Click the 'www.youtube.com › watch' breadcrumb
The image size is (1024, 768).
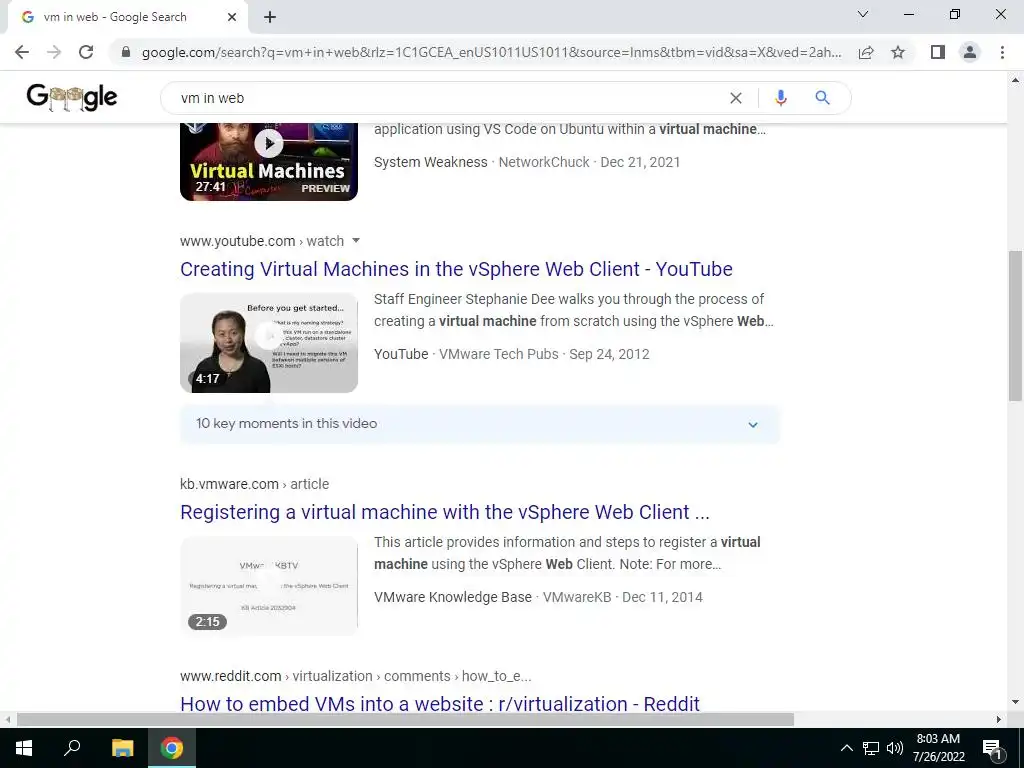[262, 241]
